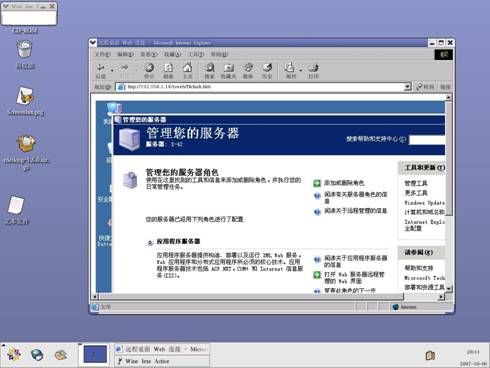Click the server icon in the 管理您的服务器 header

click(129, 139)
